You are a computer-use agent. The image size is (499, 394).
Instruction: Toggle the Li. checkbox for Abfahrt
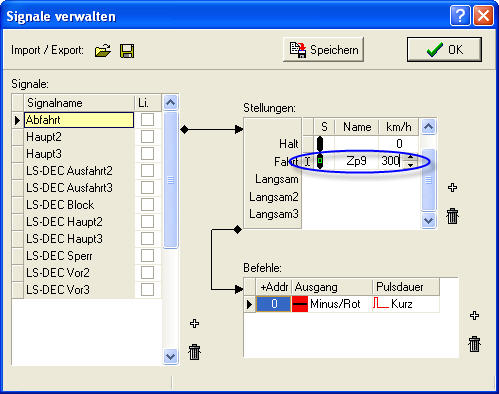point(147,119)
